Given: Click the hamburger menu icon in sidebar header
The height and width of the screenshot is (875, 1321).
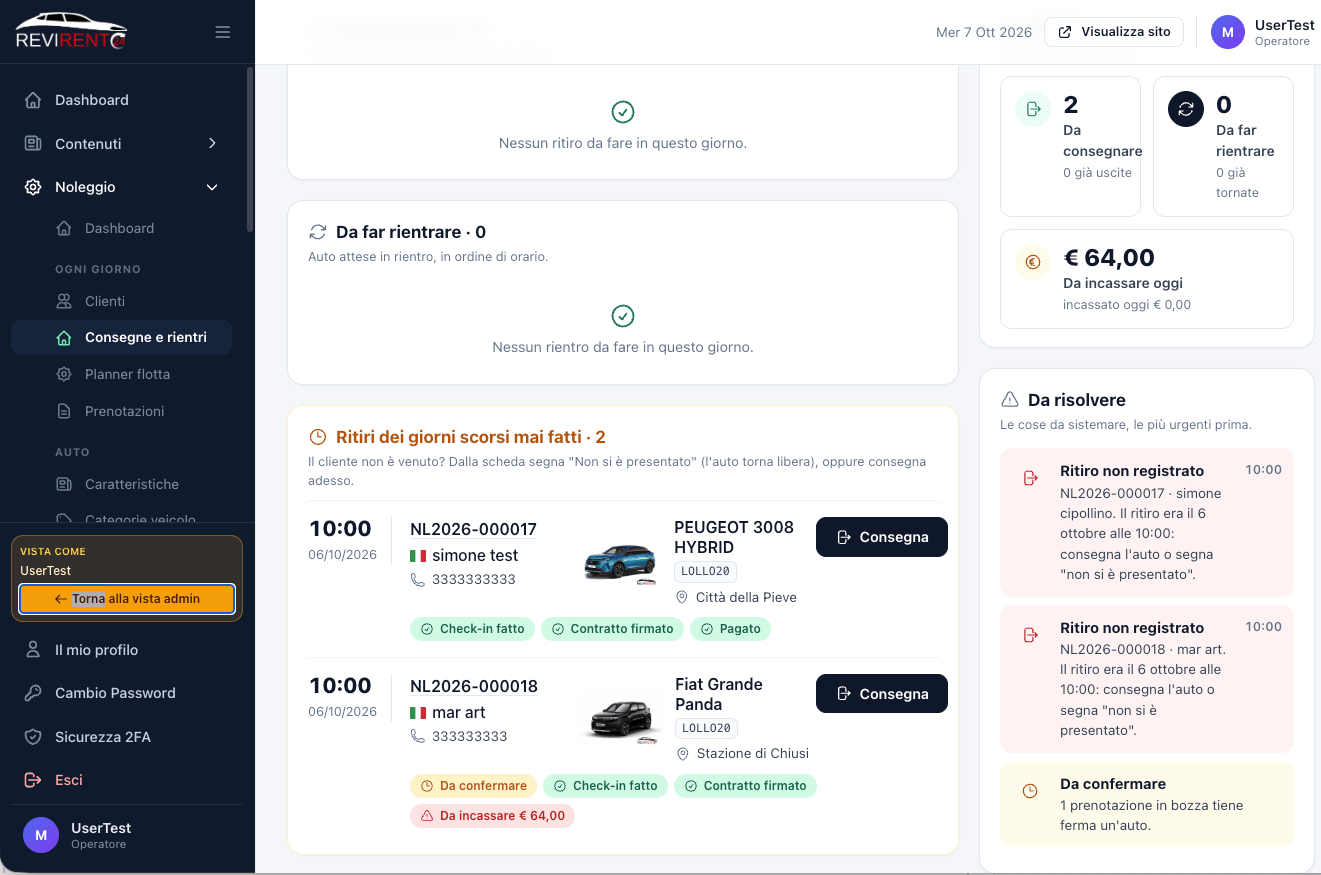Looking at the screenshot, I should 223,32.
